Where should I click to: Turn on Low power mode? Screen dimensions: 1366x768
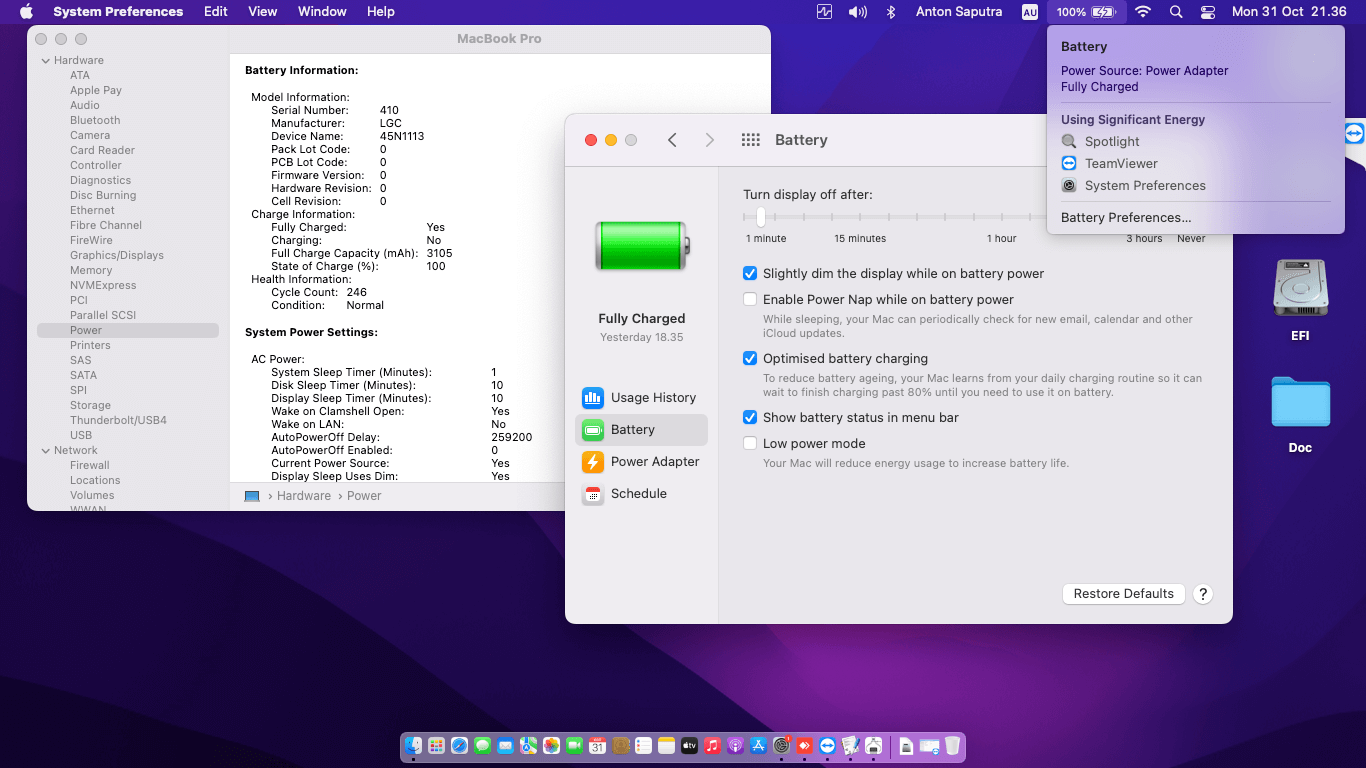(750, 444)
